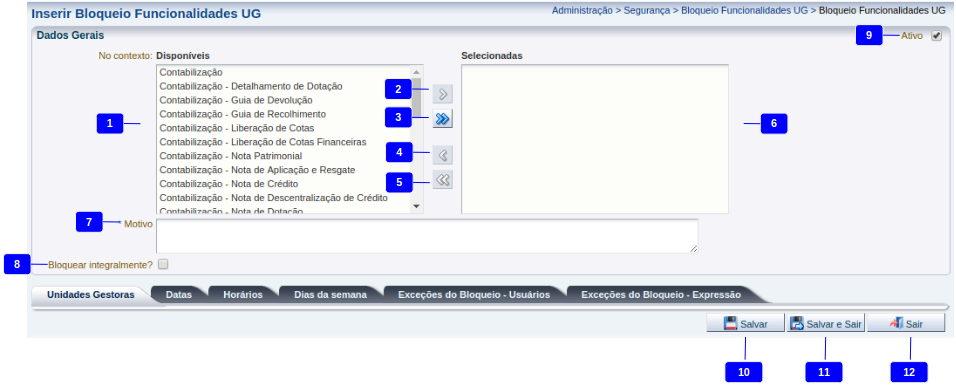Click the Disponíveis list scroll down arrow
The height and width of the screenshot is (386, 956).
(416, 206)
